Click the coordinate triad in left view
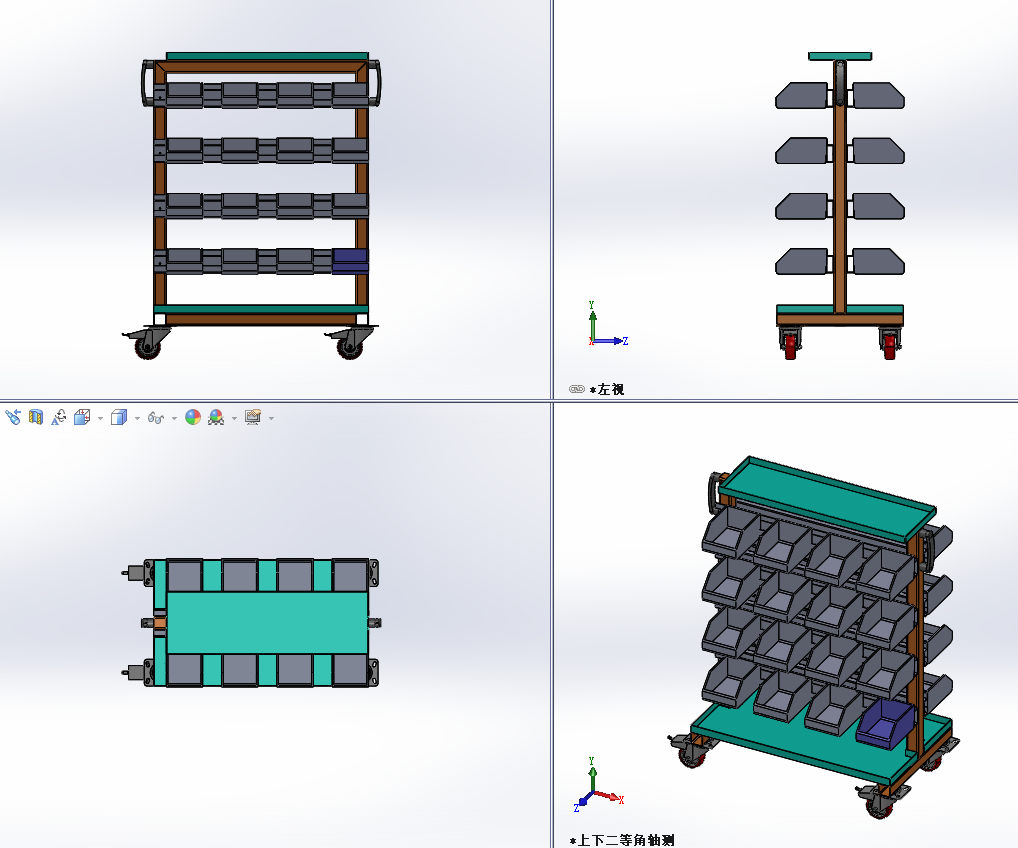1018x848 pixels. coord(607,325)
